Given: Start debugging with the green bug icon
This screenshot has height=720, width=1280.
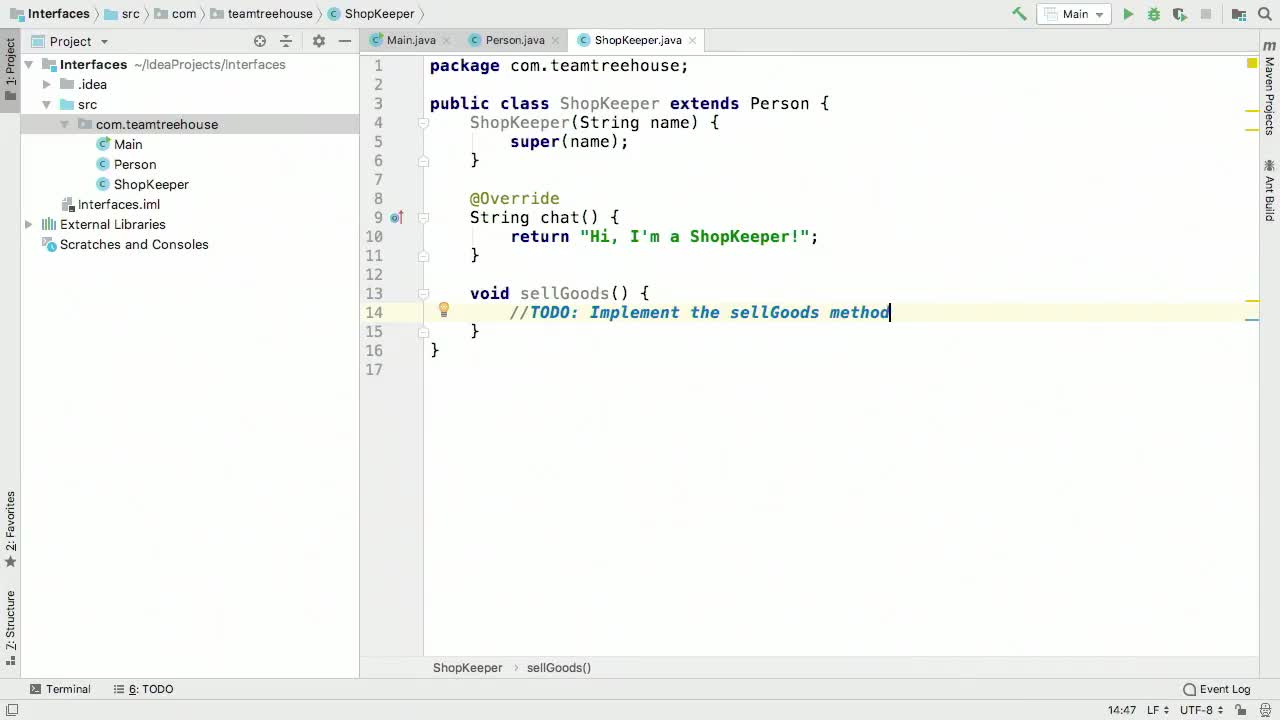Looking at the screenshot, I should (x=1154, y=14).
